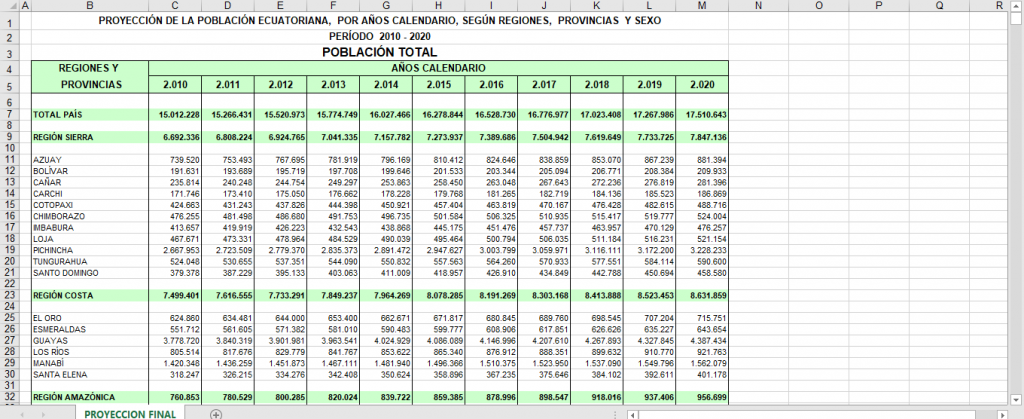Add a new sheet with the plus icon
Viewport: 1024px width, 419px height.
(216, 414)
